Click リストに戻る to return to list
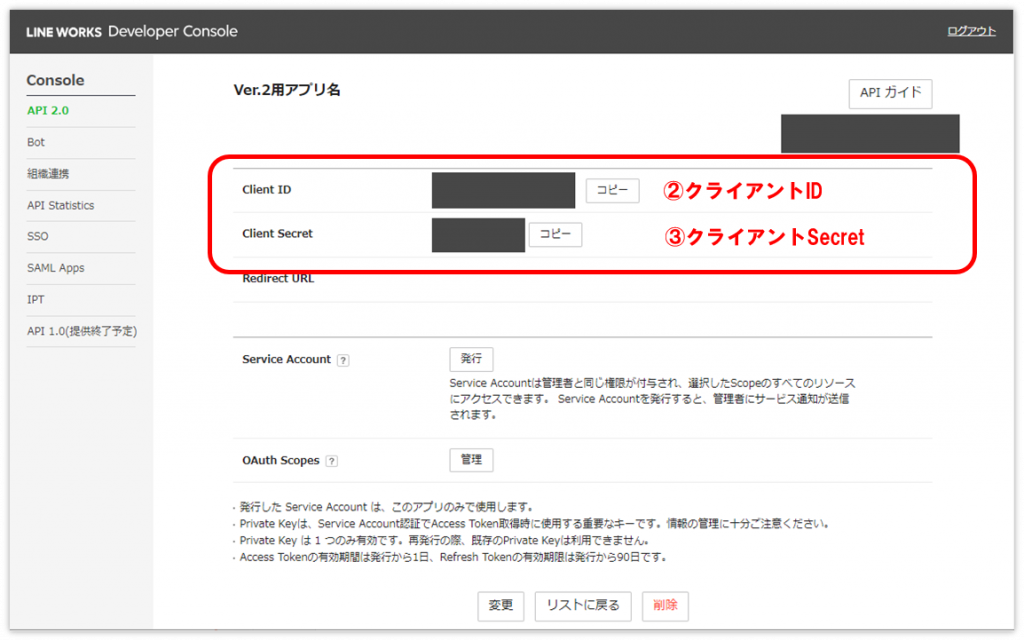This screenshot has height=641, width=1024. click(x=583, y=606)
